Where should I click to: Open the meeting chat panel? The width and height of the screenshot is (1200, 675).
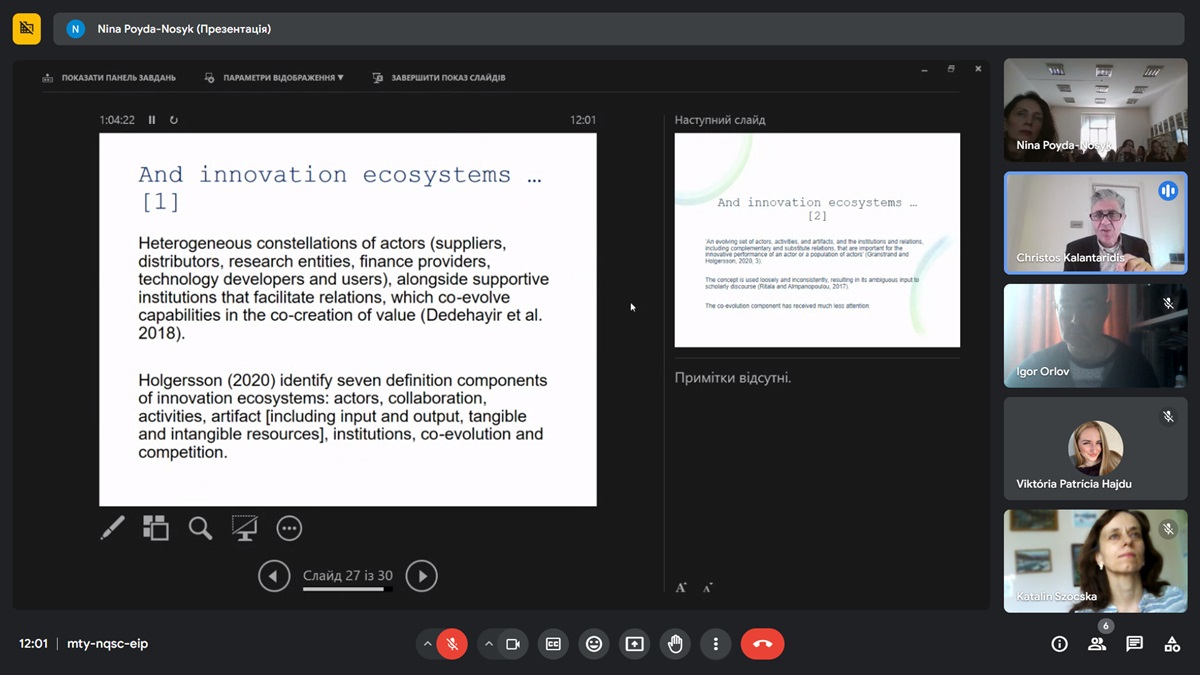(x=1134, y=644)
